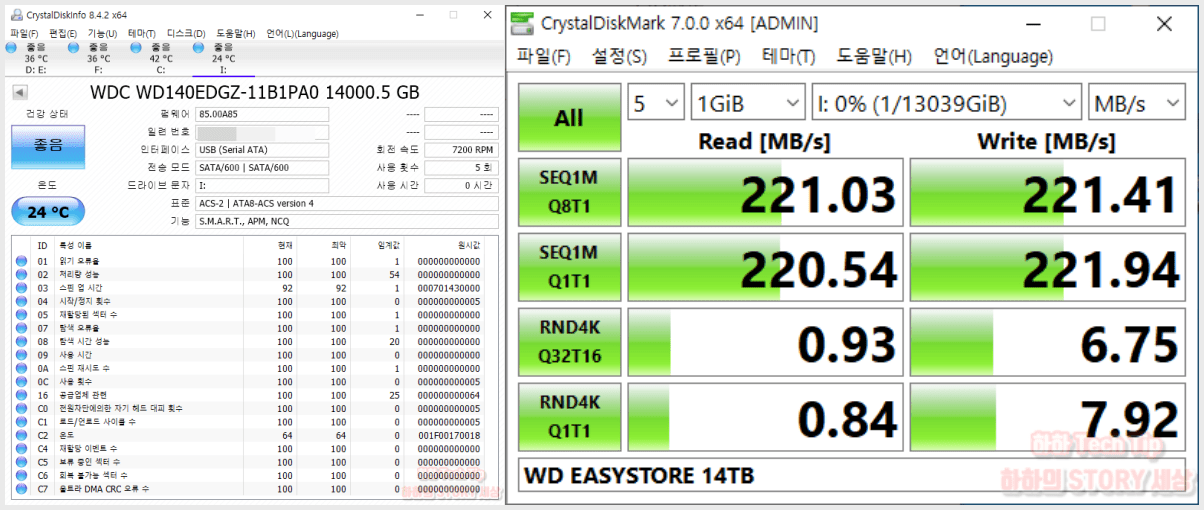1204x510 pixels.
Task: Run the RND4K Q32T16 test
Action: tap(569, 343)
